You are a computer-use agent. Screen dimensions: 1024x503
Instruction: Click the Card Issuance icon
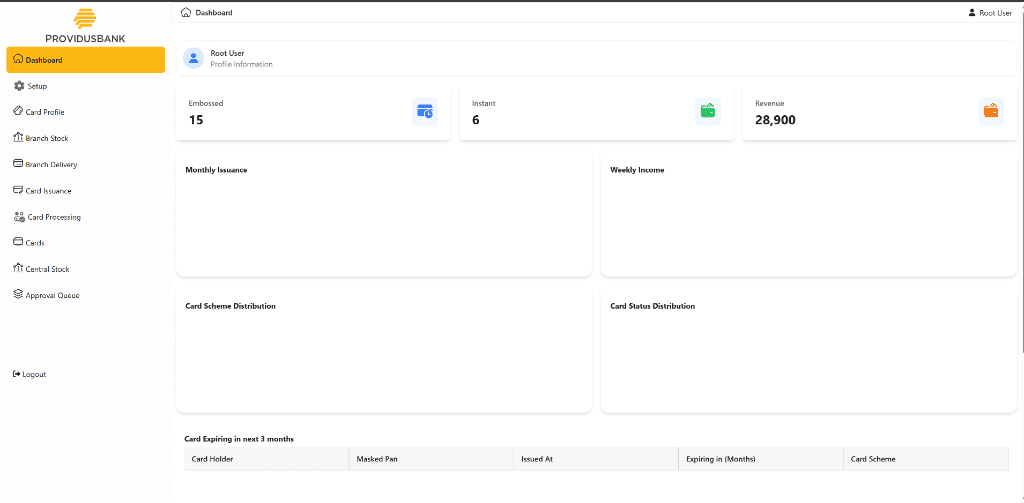18,190
